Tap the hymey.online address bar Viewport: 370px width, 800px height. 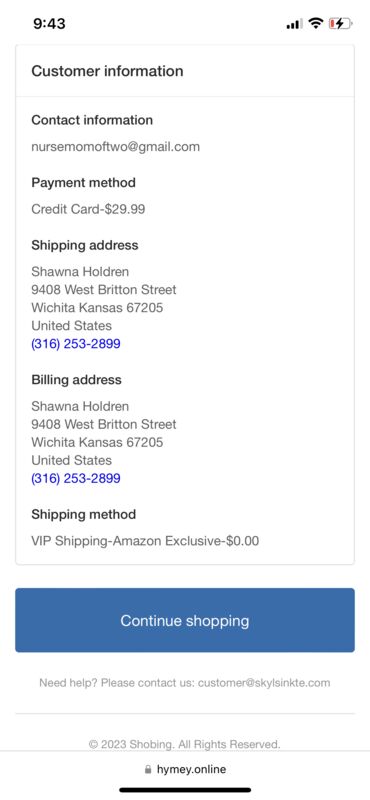coord(185,769)
